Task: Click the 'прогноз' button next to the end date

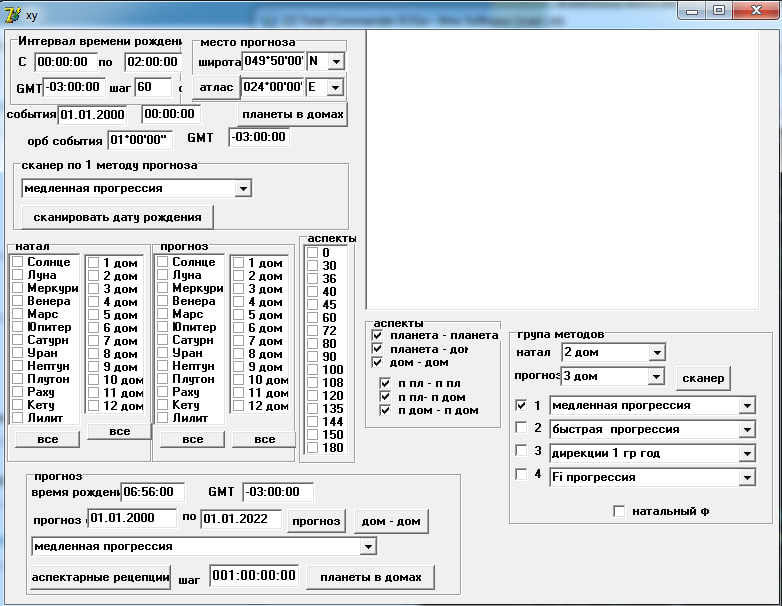Action: [x=316, y=521]
